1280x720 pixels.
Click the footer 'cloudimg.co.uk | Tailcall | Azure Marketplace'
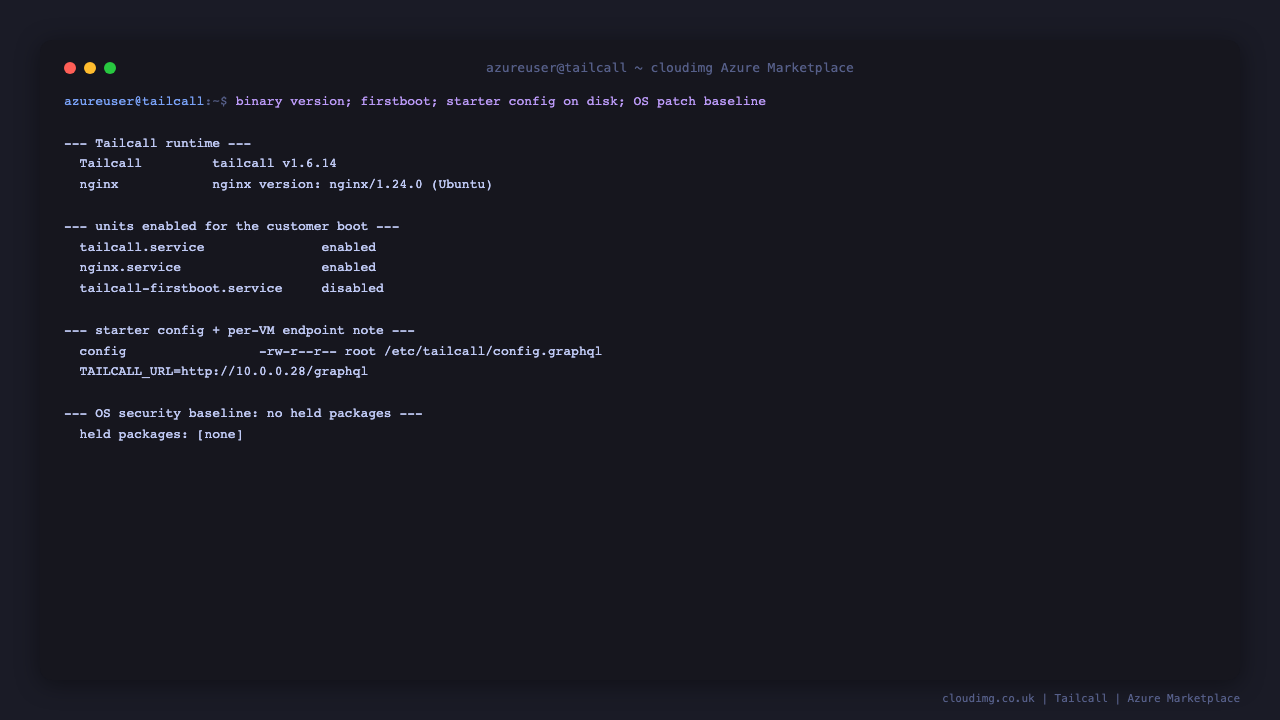(x=1091, y=698)
